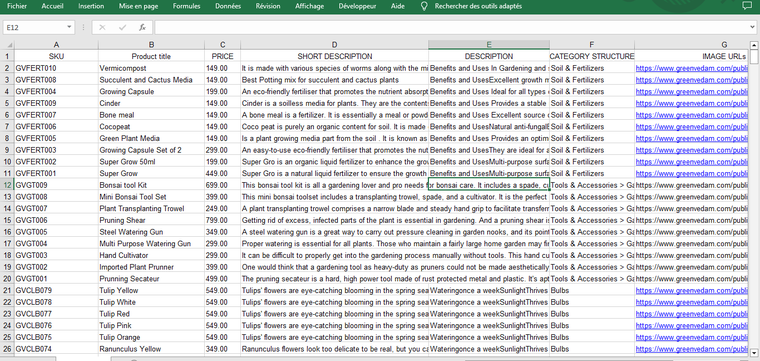This screenshot has height=361, width=760.
Task: Click the vertical scrollbar thumb
Action: 754,57
